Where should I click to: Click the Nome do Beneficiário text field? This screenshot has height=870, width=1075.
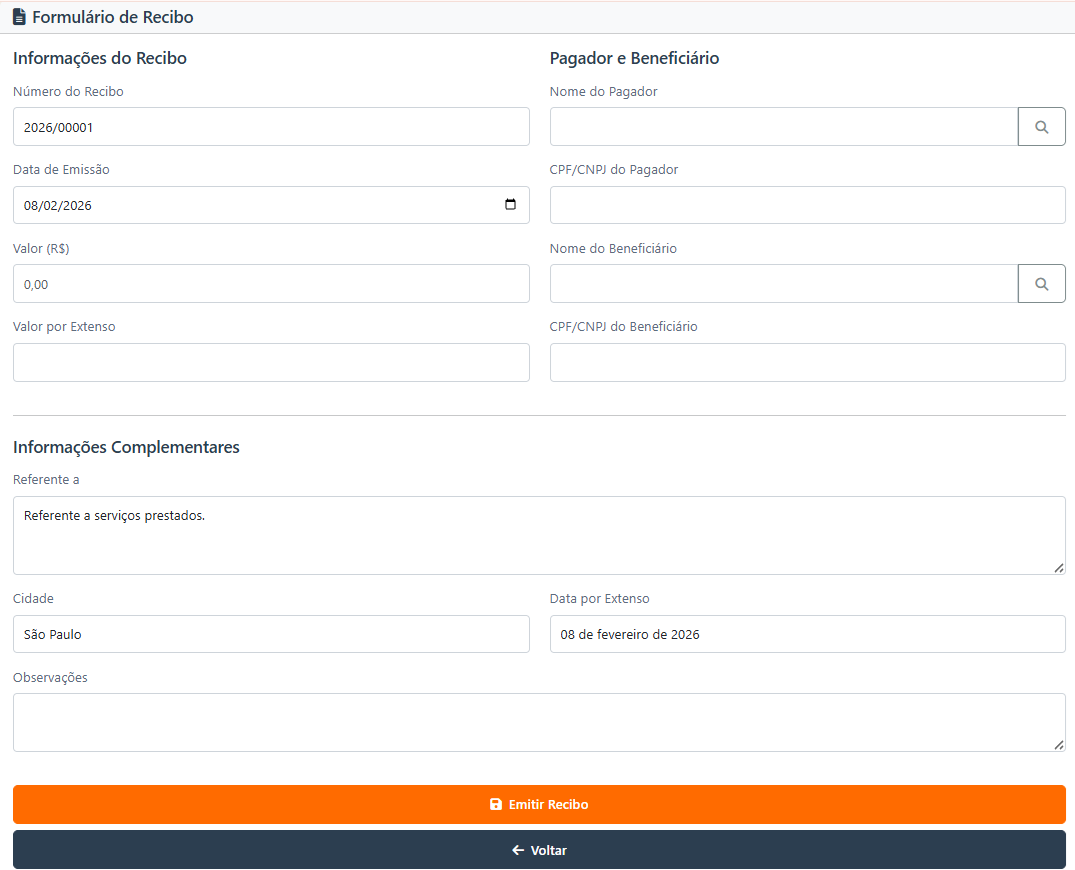tap(783, 284)
